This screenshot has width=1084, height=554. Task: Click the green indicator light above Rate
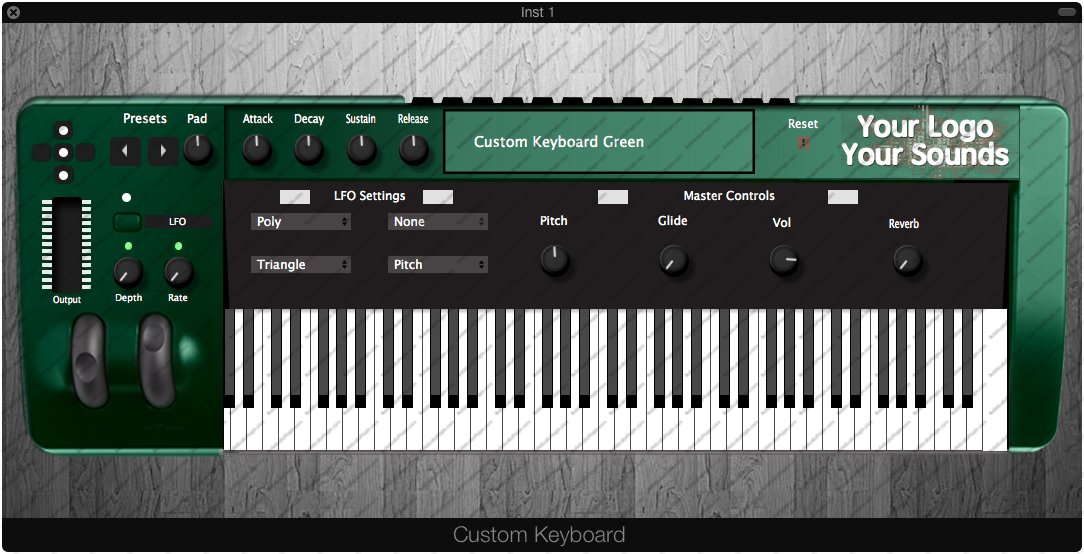click(x=178, y=246)
